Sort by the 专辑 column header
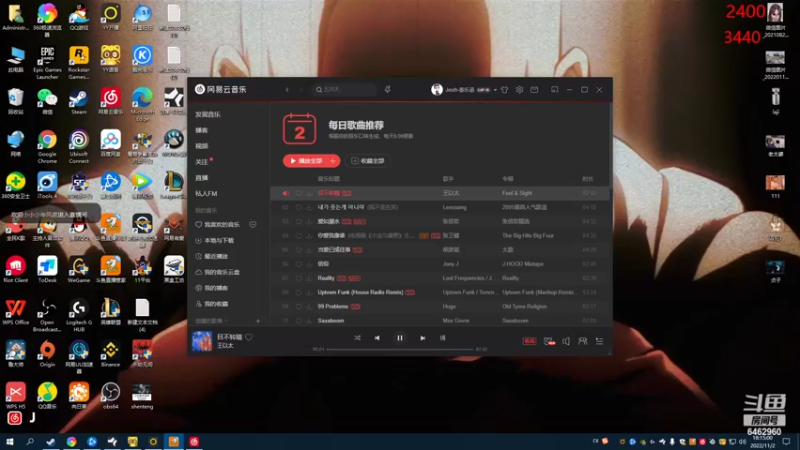 tap(508, 179)
